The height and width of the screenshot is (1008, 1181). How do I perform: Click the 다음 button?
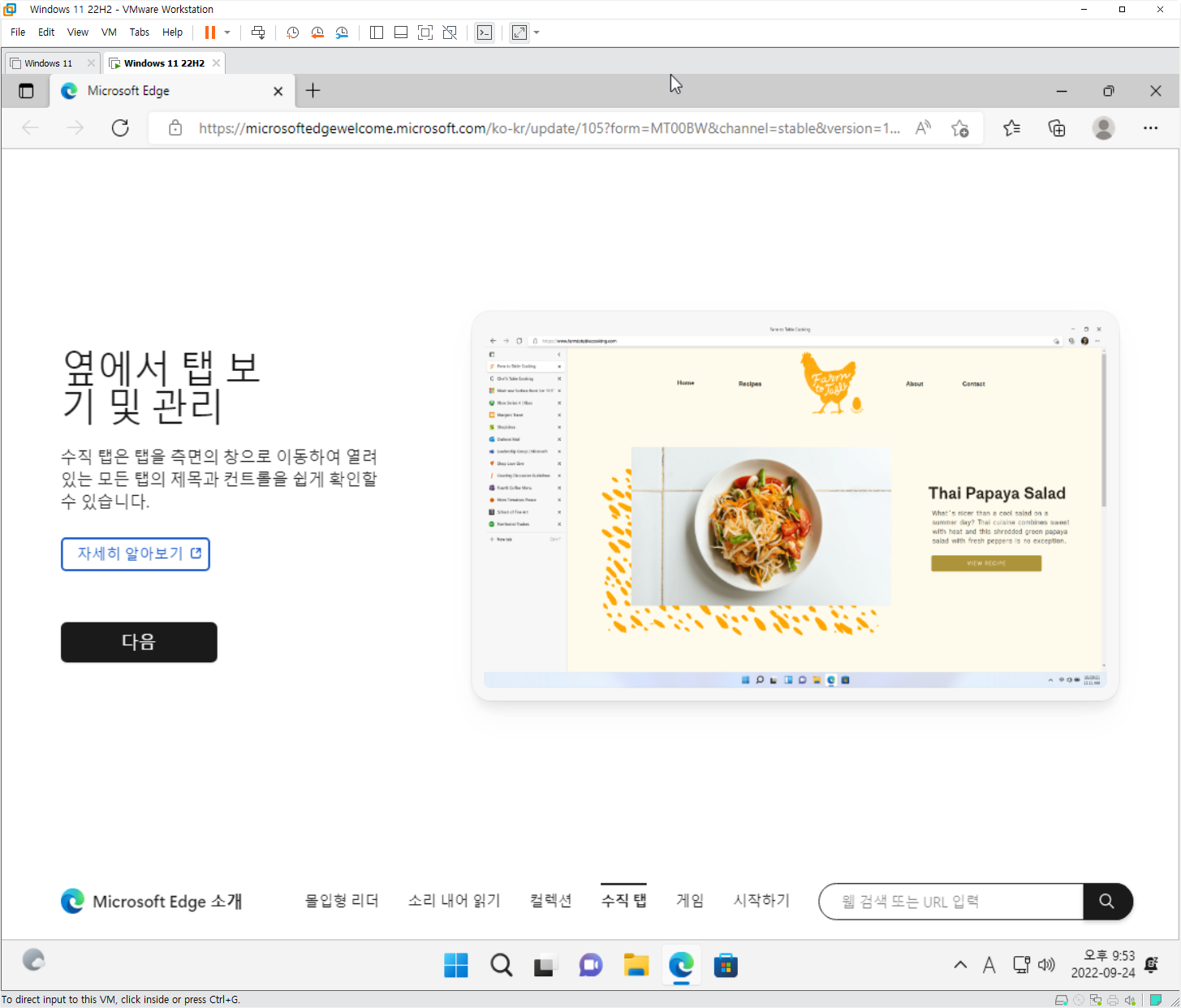(x=139, y=642)
